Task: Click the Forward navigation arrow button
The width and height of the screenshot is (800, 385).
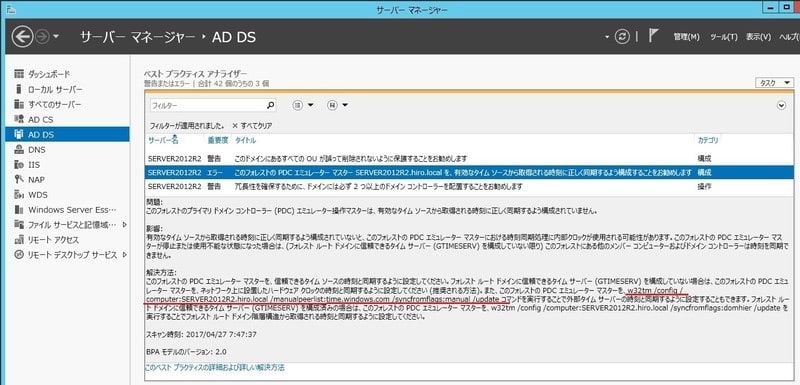Action: 42,37
